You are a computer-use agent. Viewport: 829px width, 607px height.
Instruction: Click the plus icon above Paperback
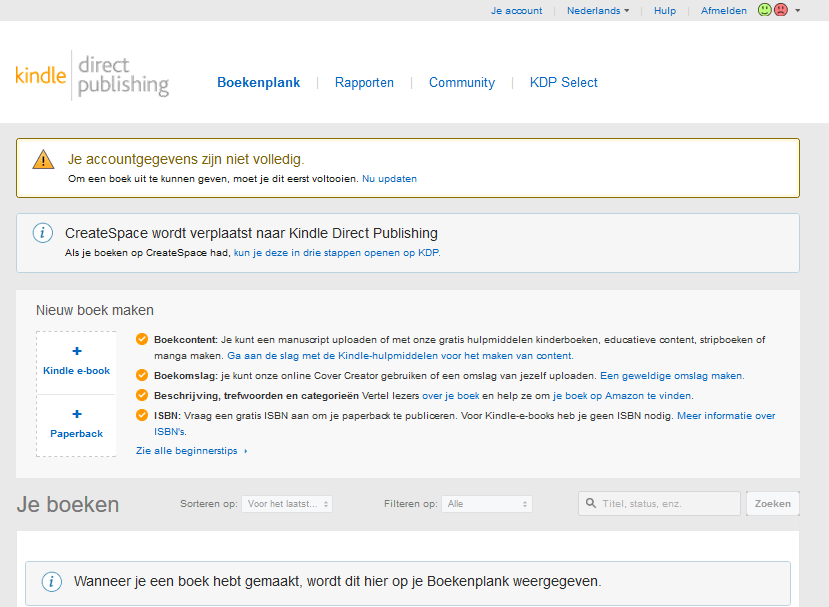(x=77, y=414)
